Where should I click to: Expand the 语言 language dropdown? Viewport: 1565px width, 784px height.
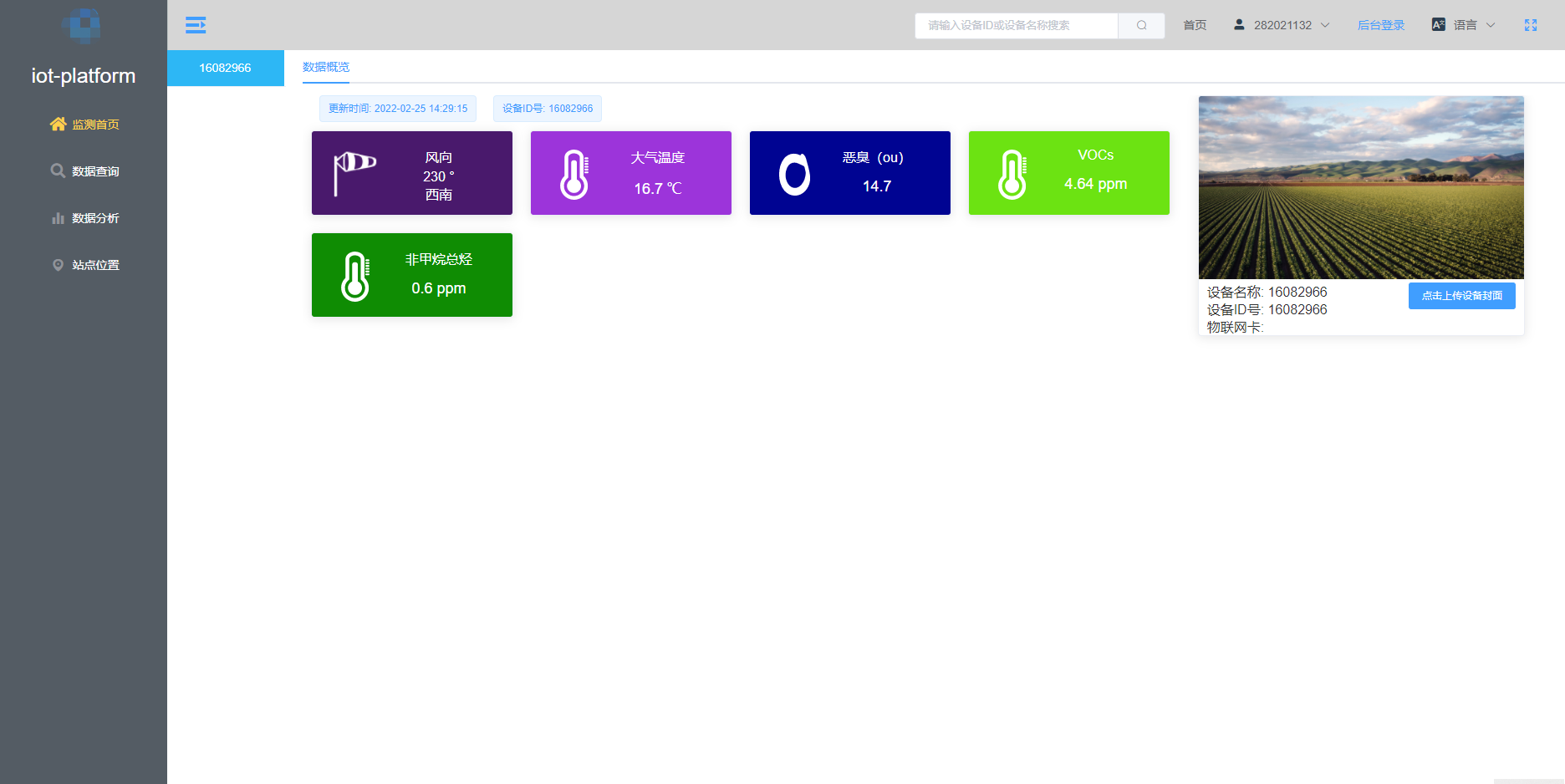point(1464,25)
